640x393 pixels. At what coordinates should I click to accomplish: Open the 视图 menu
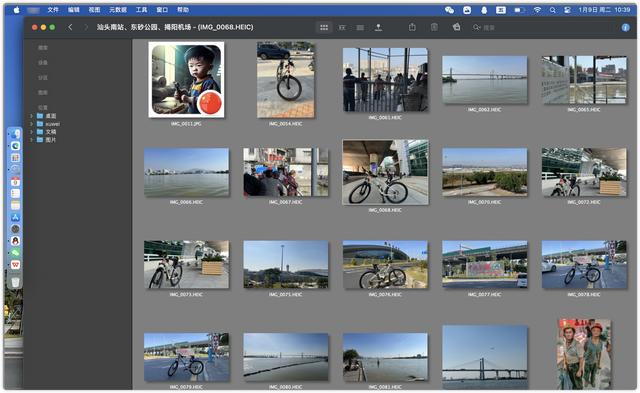point(94,10)
